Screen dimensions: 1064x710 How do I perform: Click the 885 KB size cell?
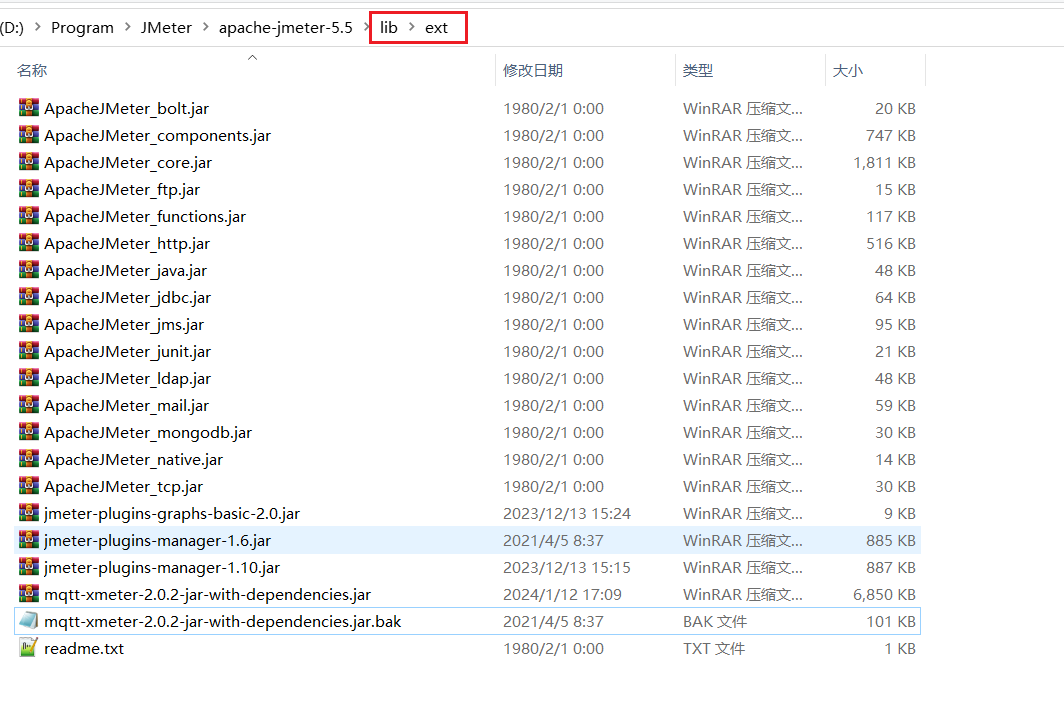(890, 541)
